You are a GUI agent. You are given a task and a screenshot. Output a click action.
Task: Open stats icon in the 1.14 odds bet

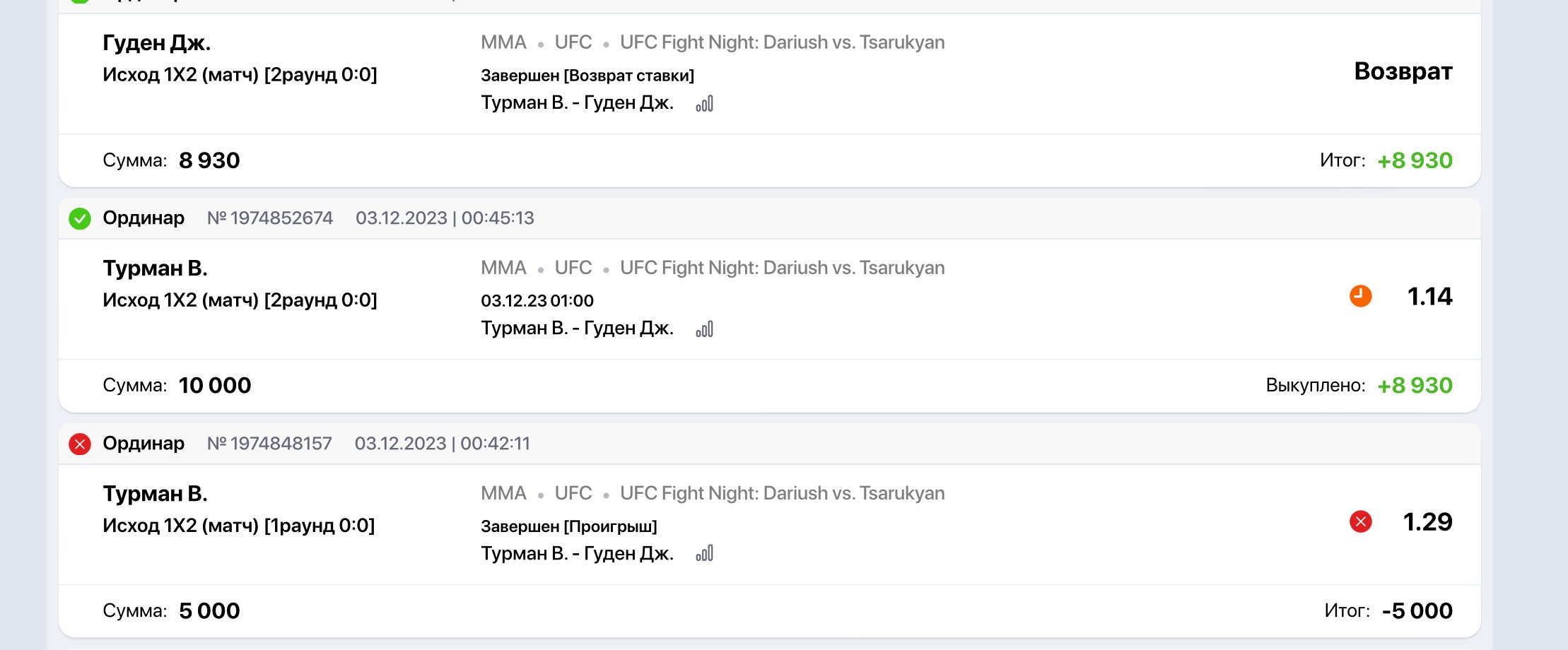705,329
